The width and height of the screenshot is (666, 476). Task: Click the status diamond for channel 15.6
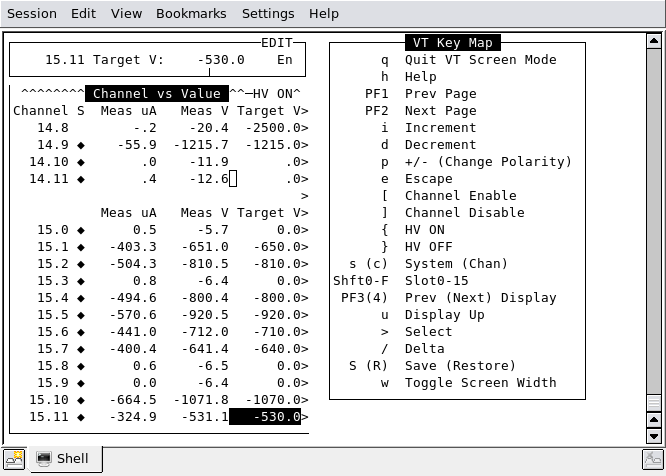(81, 332)
